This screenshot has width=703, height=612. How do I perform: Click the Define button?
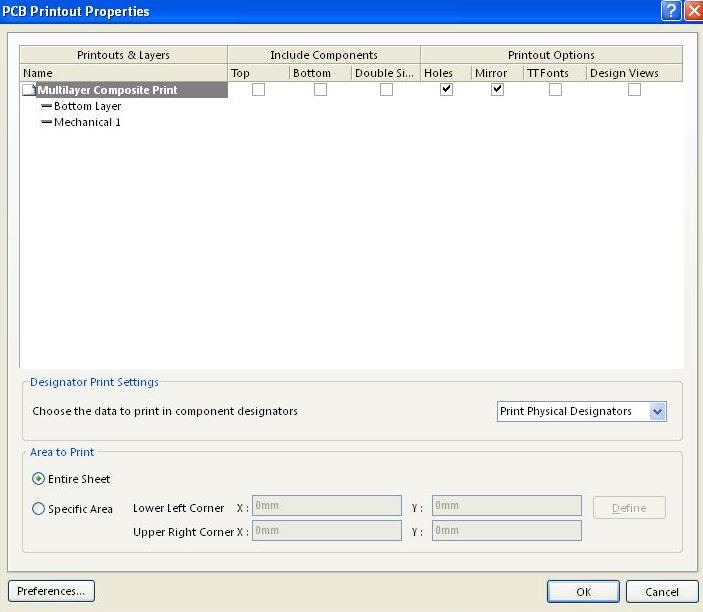pyautogui.click(x=629, y=508)
